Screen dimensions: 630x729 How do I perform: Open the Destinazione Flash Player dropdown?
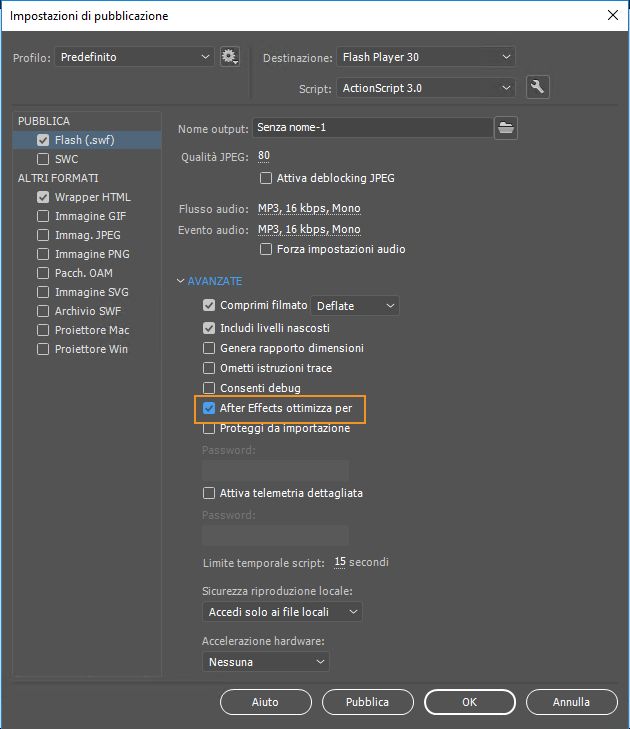pos(426,57)
